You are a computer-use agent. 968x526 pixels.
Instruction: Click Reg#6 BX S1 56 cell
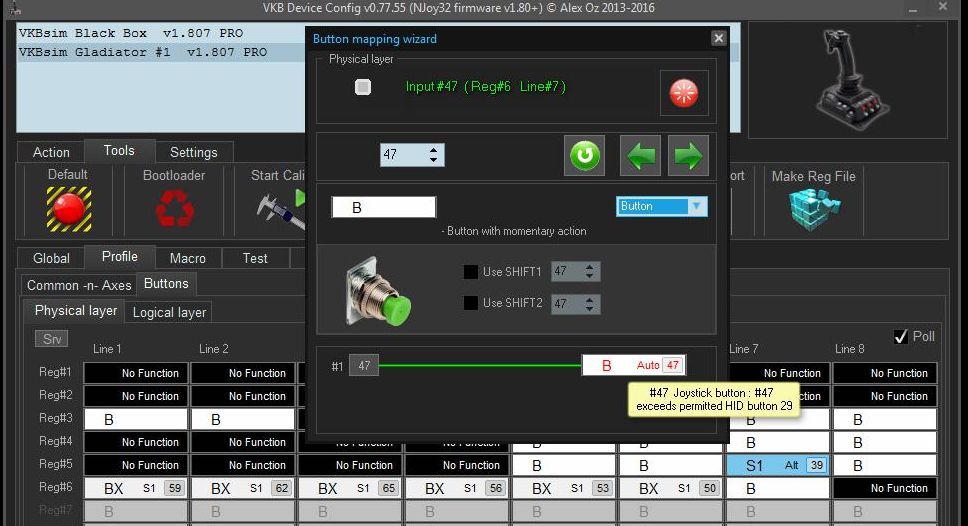(x=457, y=488)
